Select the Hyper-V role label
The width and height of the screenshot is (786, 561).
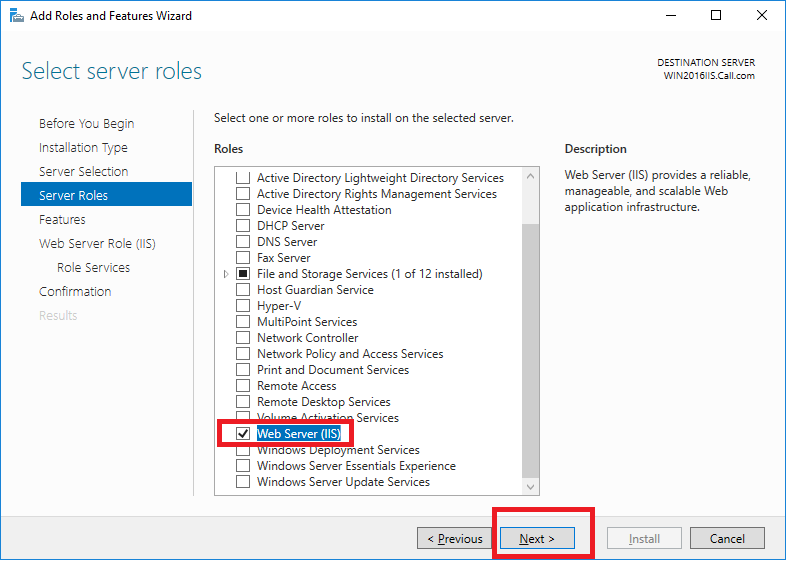click(279, 306)
